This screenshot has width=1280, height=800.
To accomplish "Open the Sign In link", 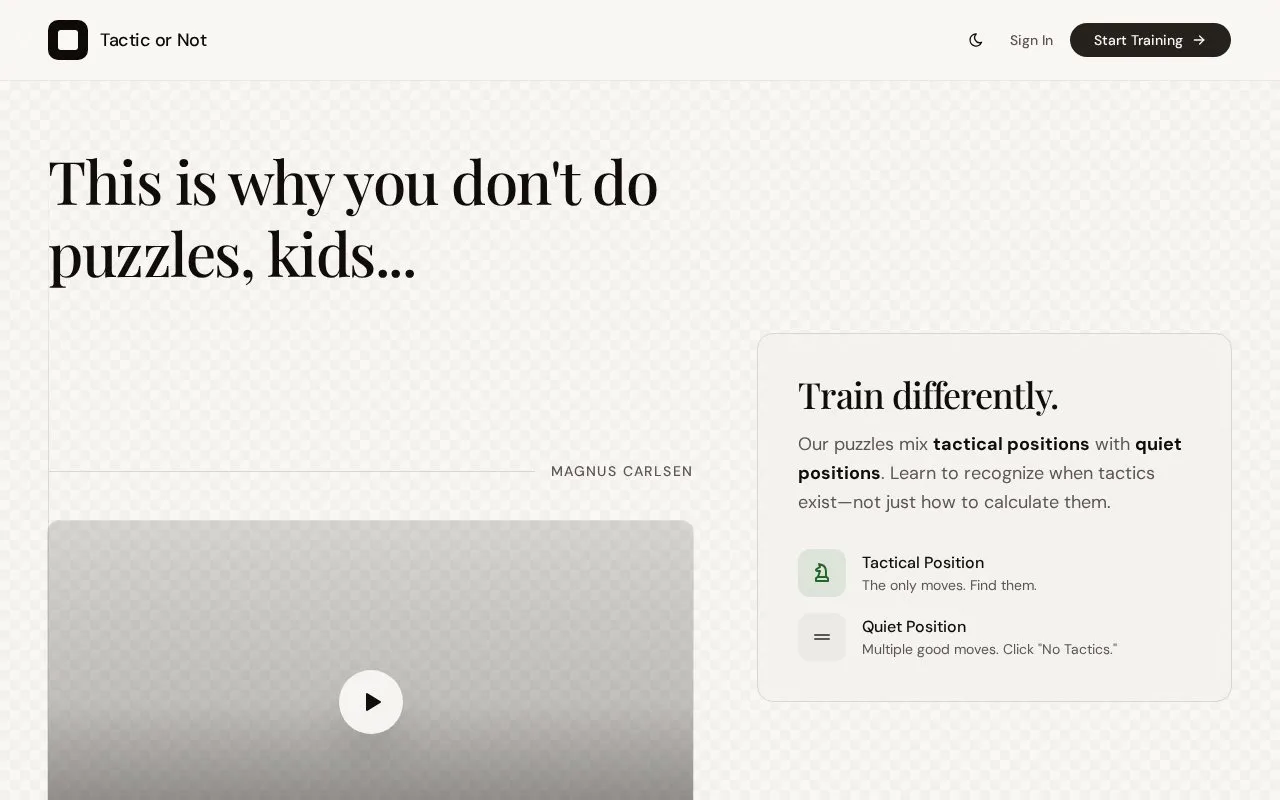I will (1031, 40).
